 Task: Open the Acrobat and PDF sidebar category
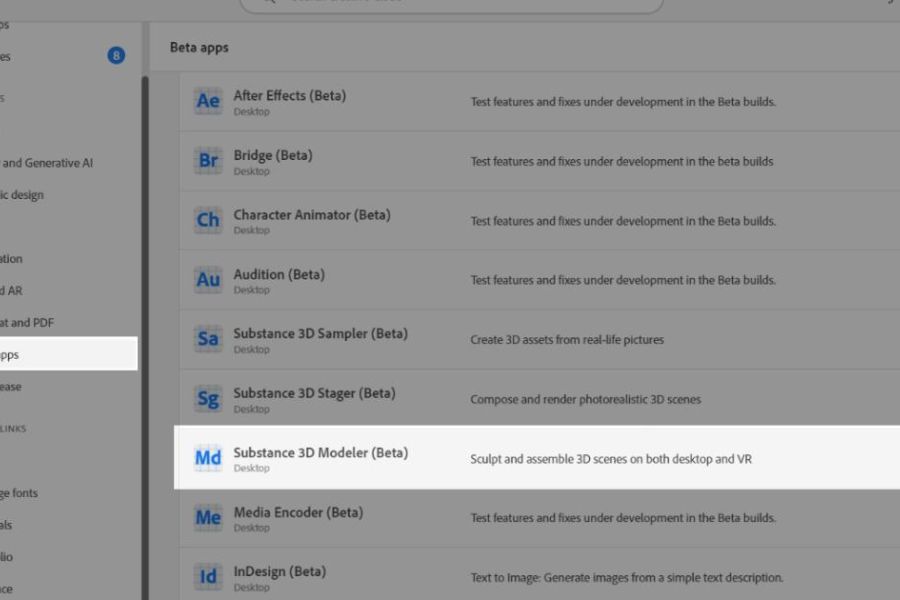pos(26,323)
